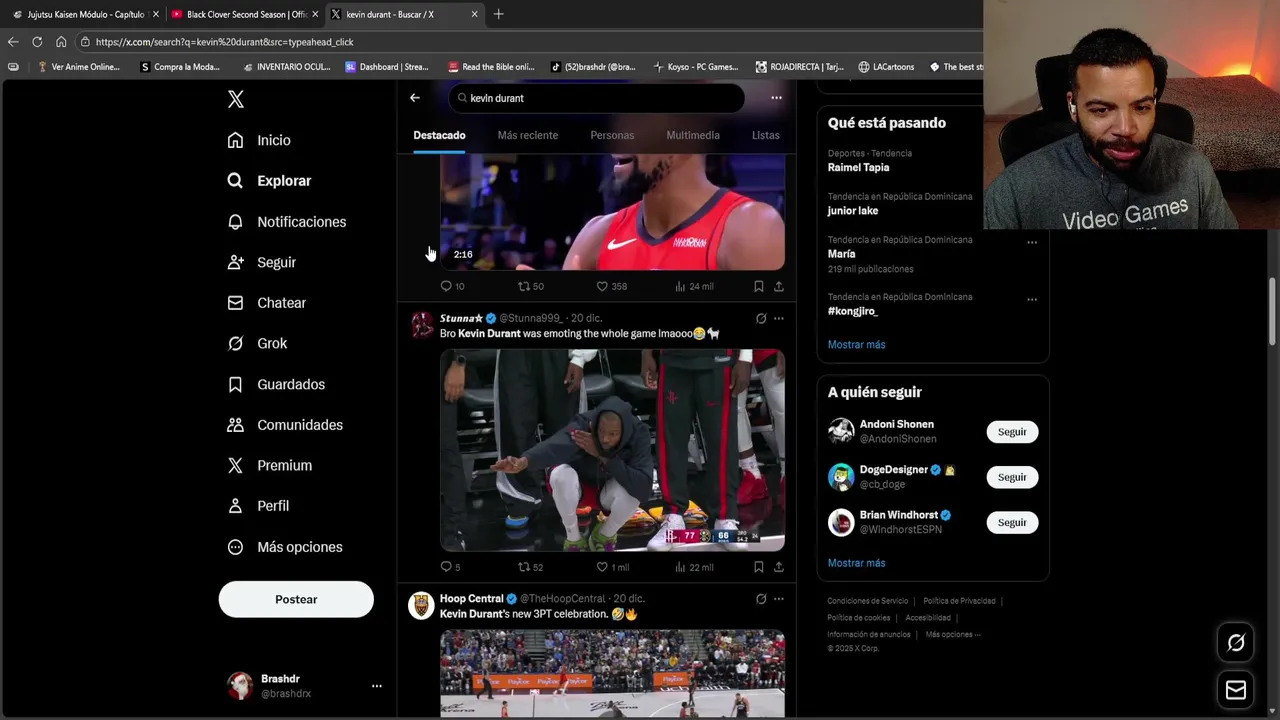Open a new browser tab
Image resolution: width=1280 pixels, height=720 pixels.
point(498,14)
